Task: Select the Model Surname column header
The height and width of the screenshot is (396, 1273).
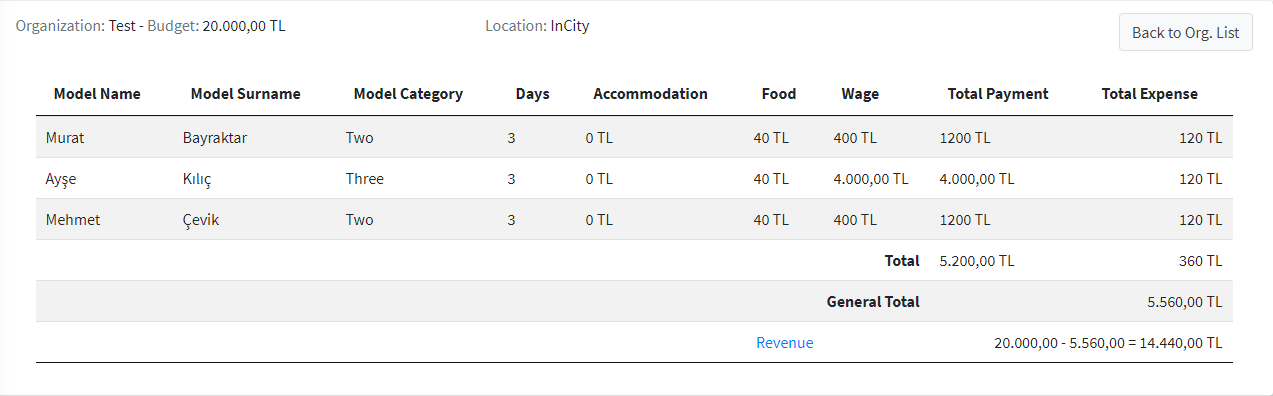Action: [245, 94]
